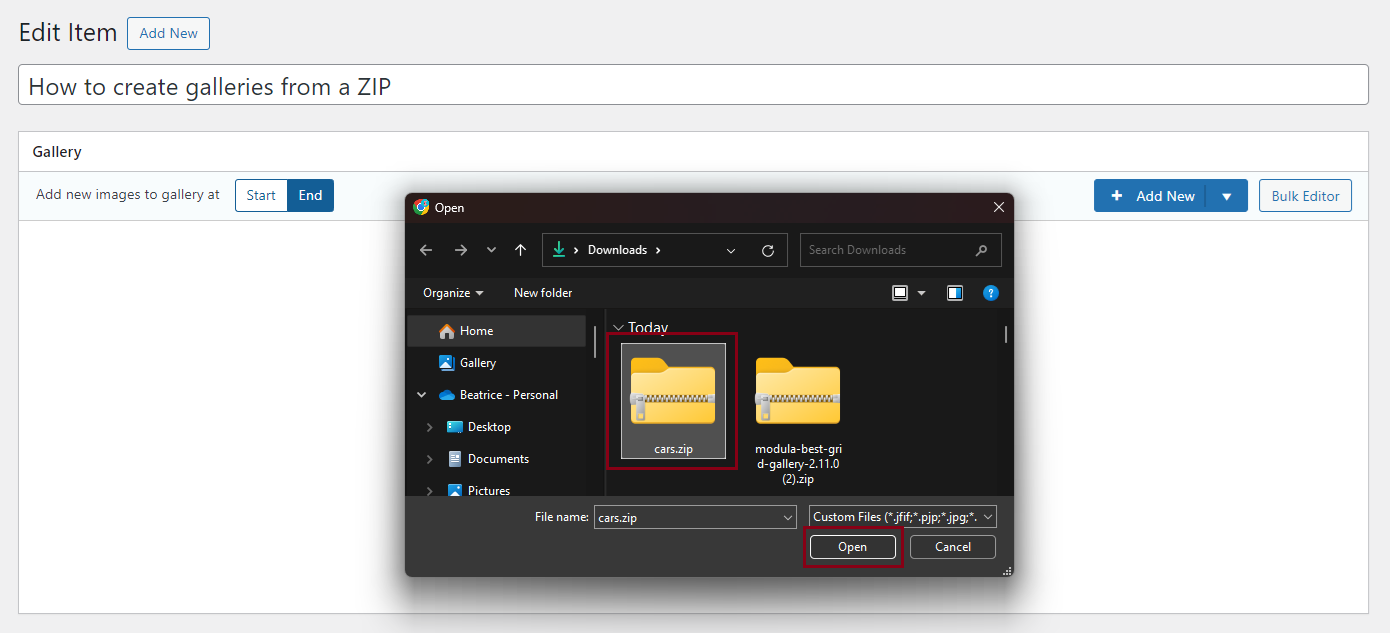Select the modula-best-grid-gallery zip file
The width and height of the screenshot is (1390, 633).
click(798, 410)
